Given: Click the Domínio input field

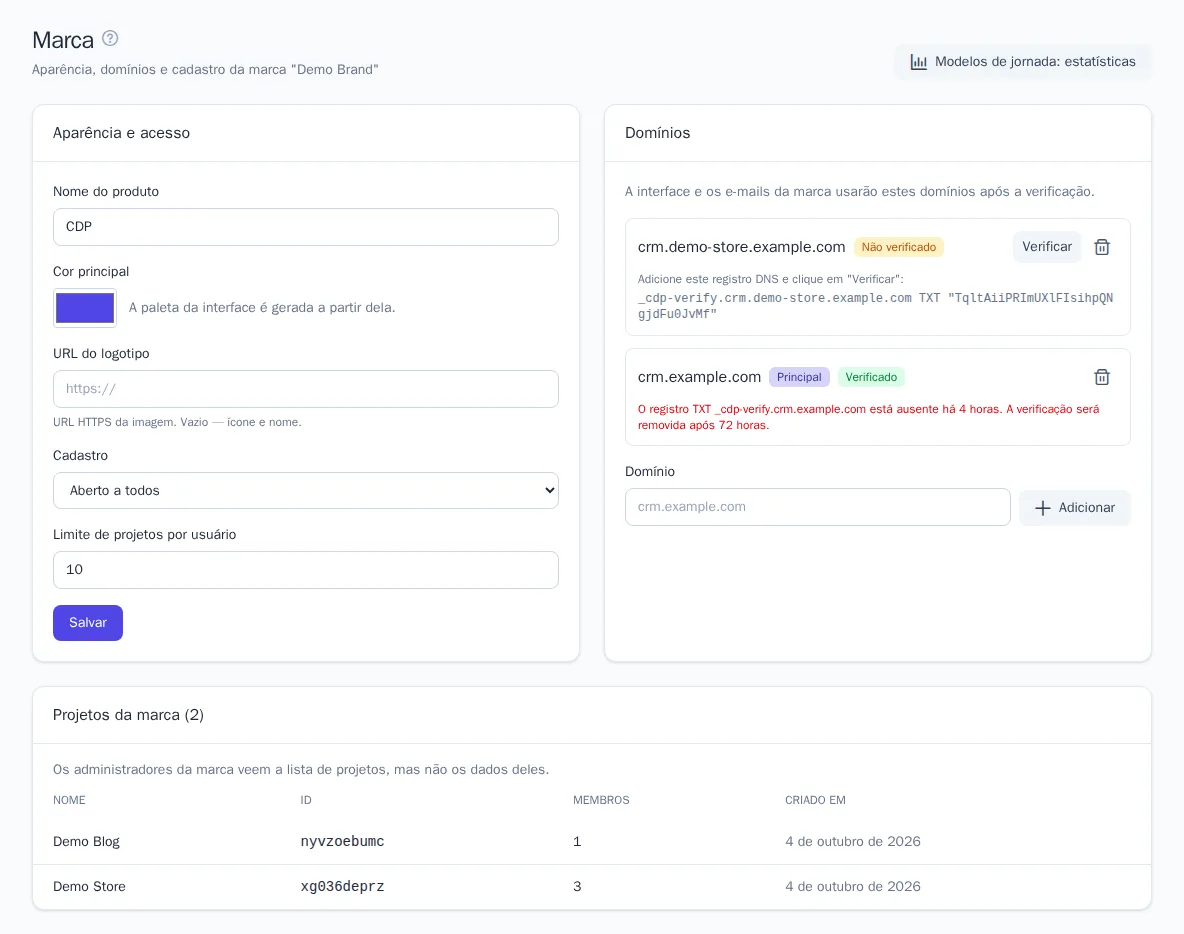Looking at the screenshot, I should pyautogui.click(x=818, y=507).
